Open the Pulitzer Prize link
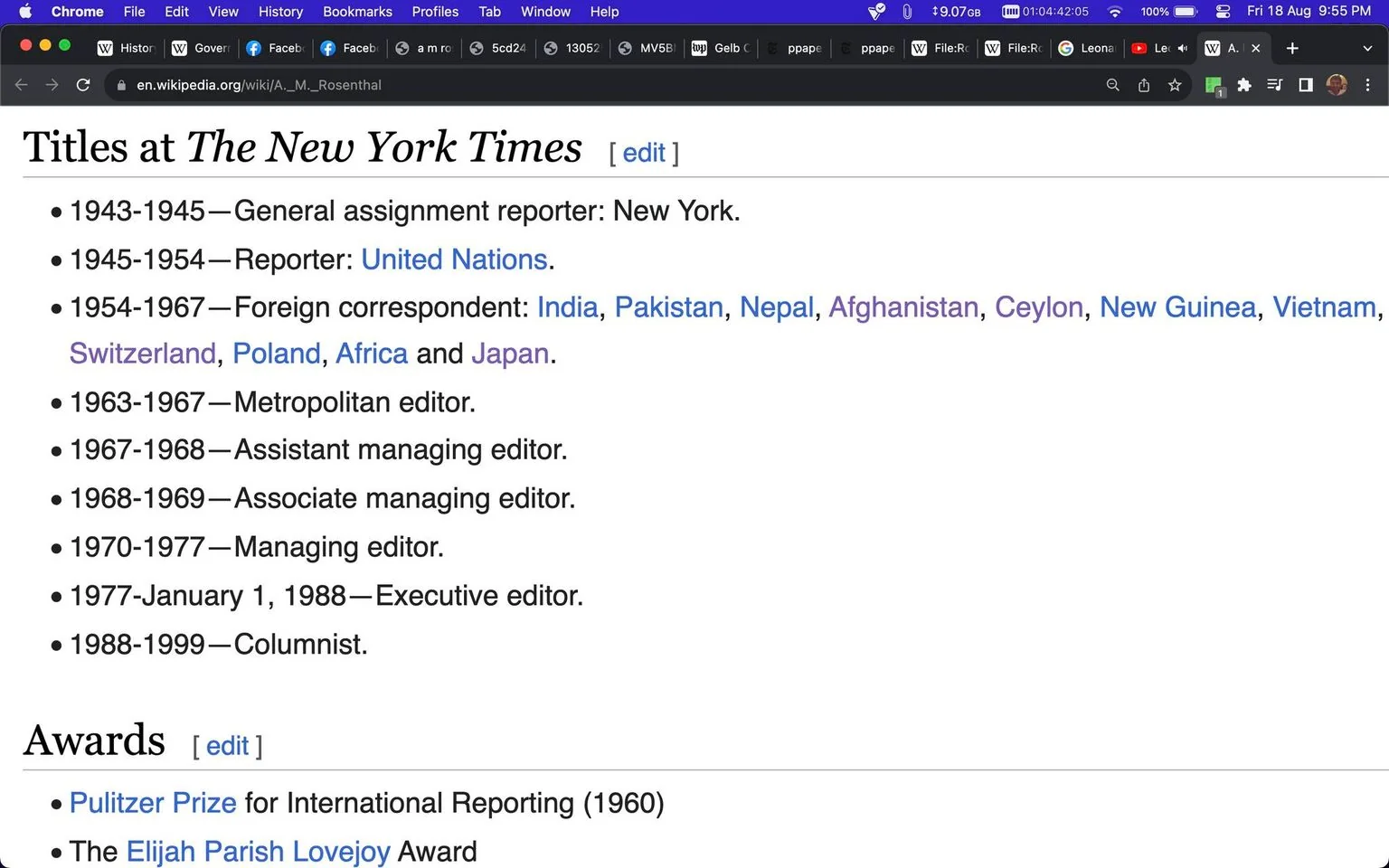 tap(153, 803)
